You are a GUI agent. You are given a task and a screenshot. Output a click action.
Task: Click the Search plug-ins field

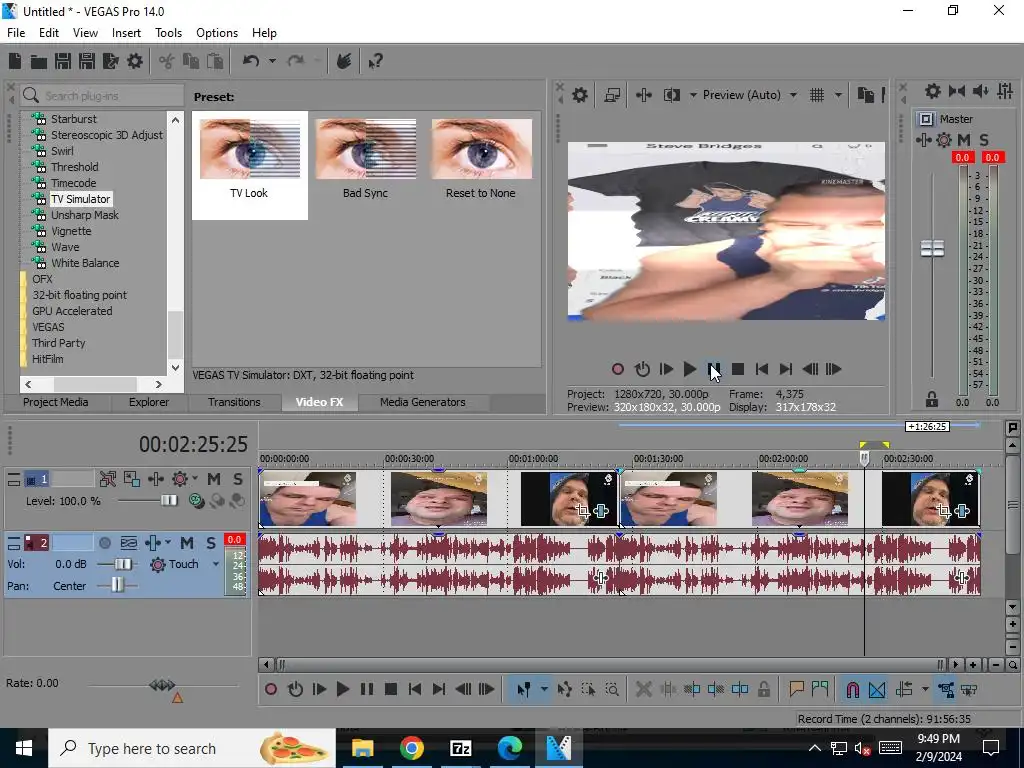pos(102,96)
